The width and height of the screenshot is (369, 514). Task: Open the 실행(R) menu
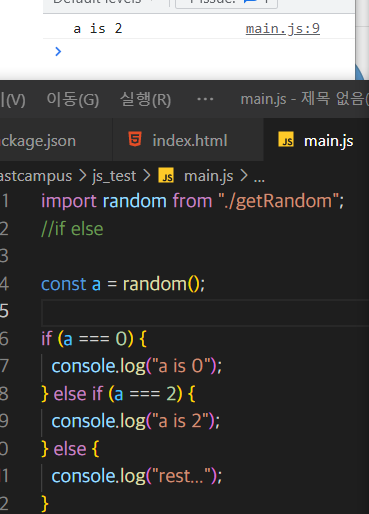pos(145,99)
